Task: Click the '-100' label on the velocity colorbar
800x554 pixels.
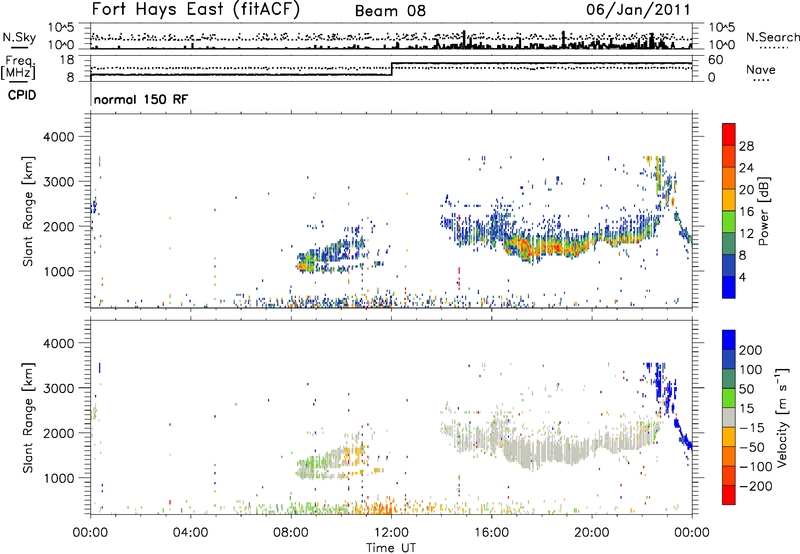Action: 755,467
